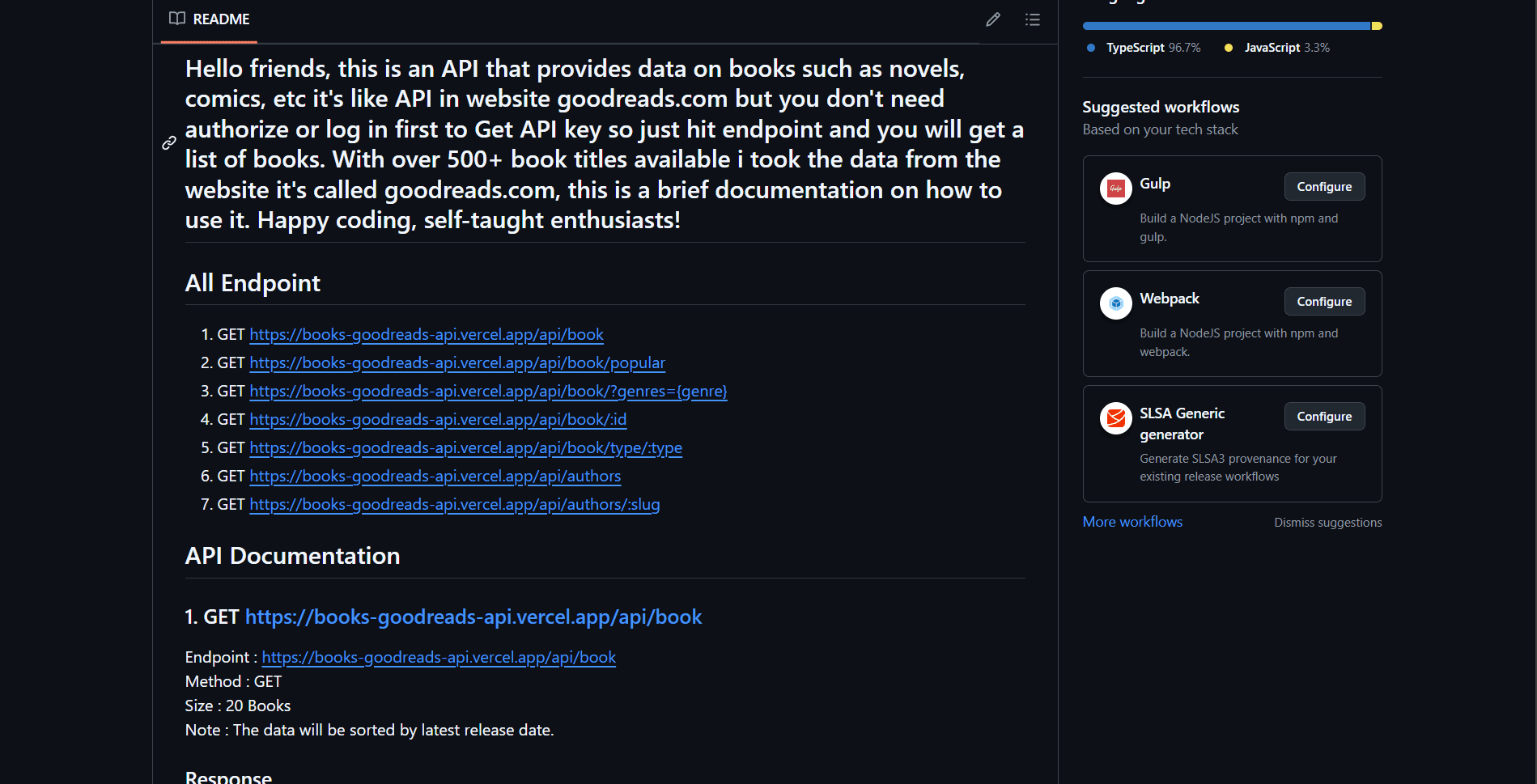Image resolution: width=1537 pixels, height=784 pixels.
Task: Open the genres query endpoint link
Action: (488, 392)
